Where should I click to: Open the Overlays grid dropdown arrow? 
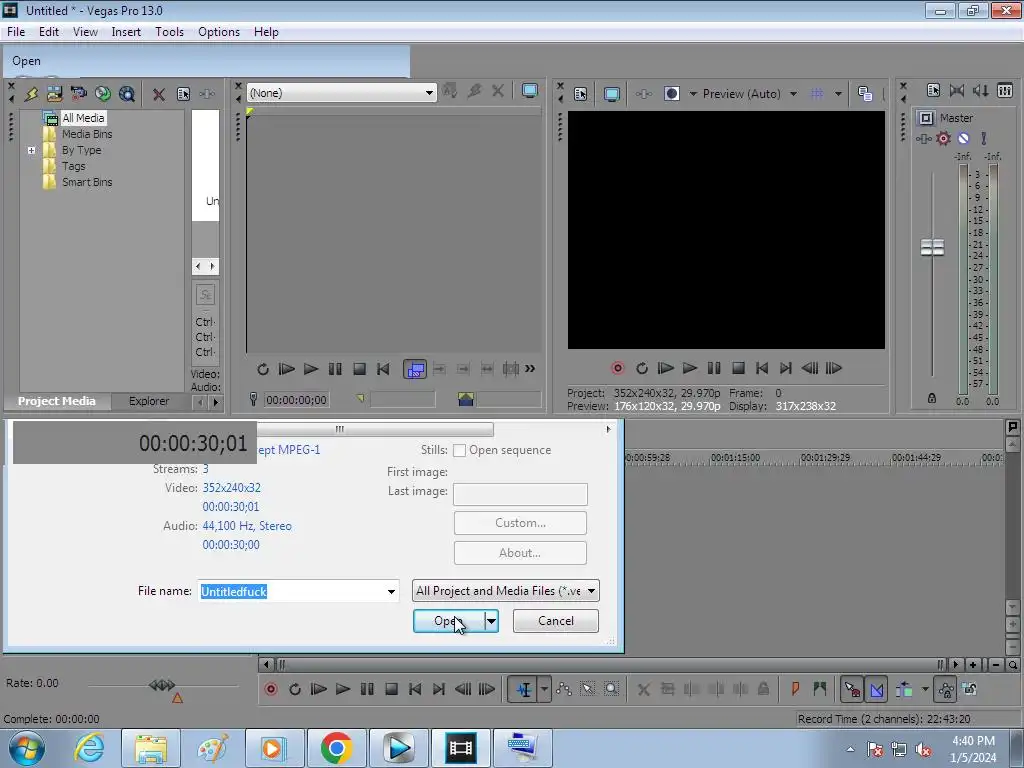(x=838, y=94)
